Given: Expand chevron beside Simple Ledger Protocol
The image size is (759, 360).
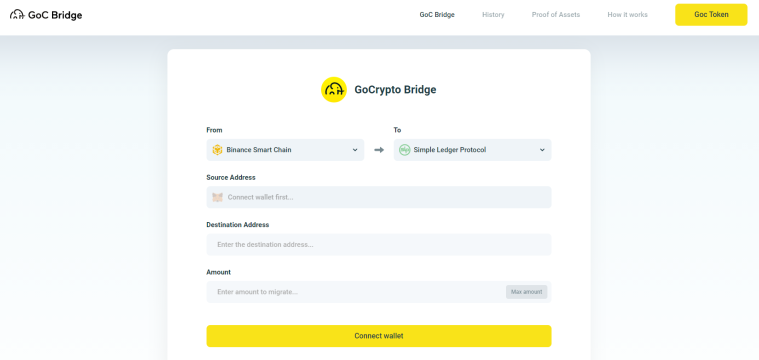Looking at the screenshot, I should coord(542,150).
